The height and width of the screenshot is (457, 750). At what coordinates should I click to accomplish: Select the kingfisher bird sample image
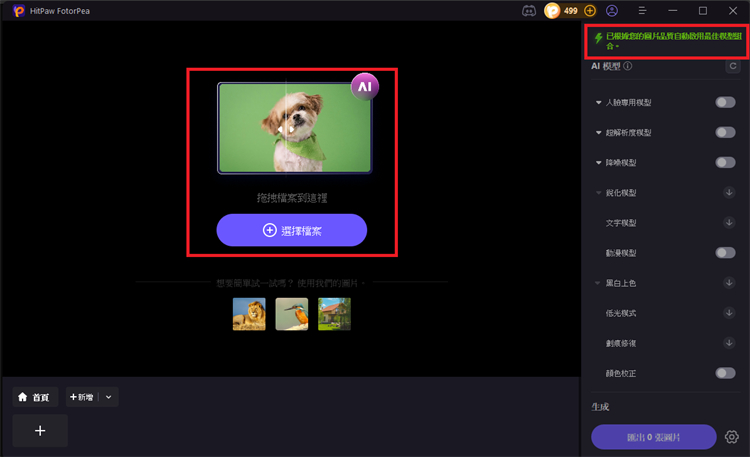(x=292, y=314)
